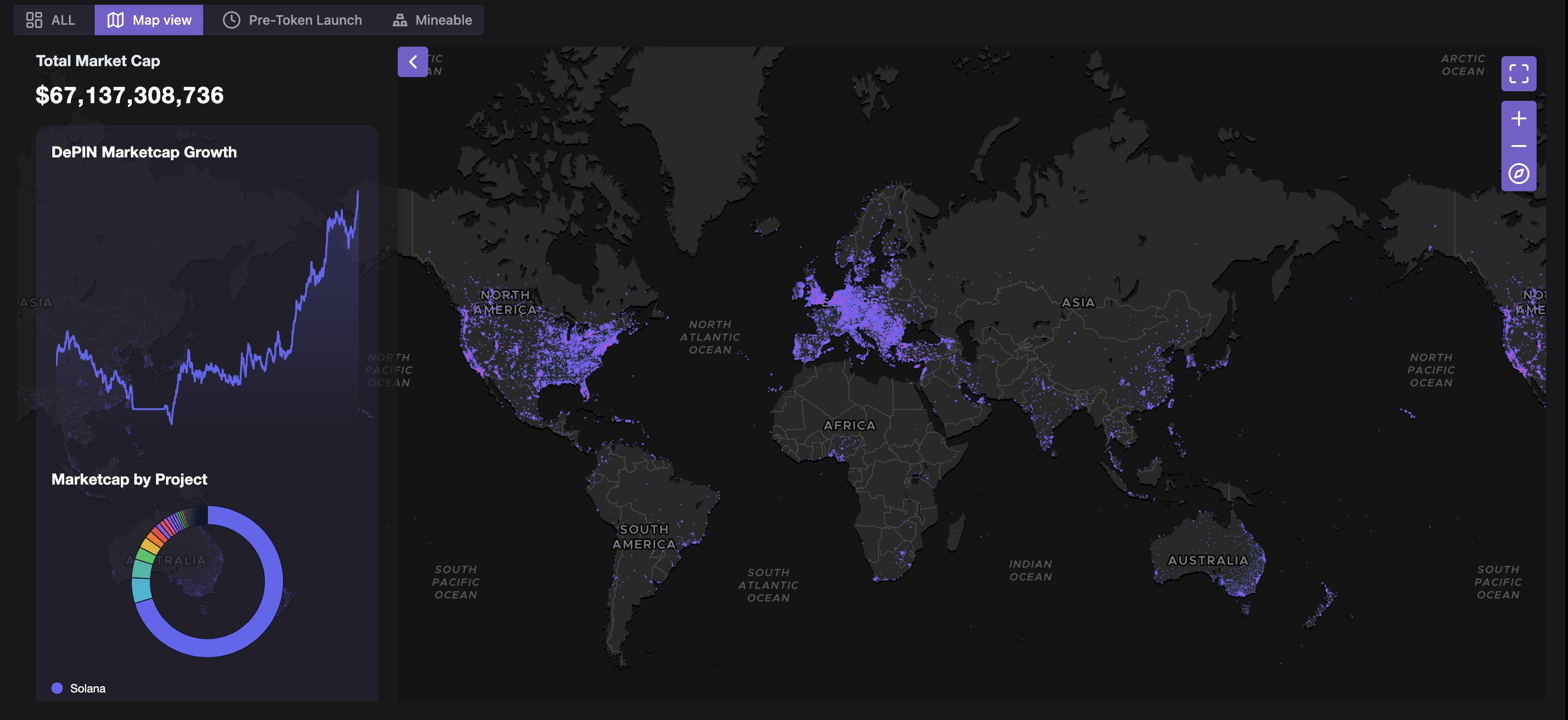Click the INDIAN OCEAN map label
The image size is (1568, 720).
pos(1030,570)
